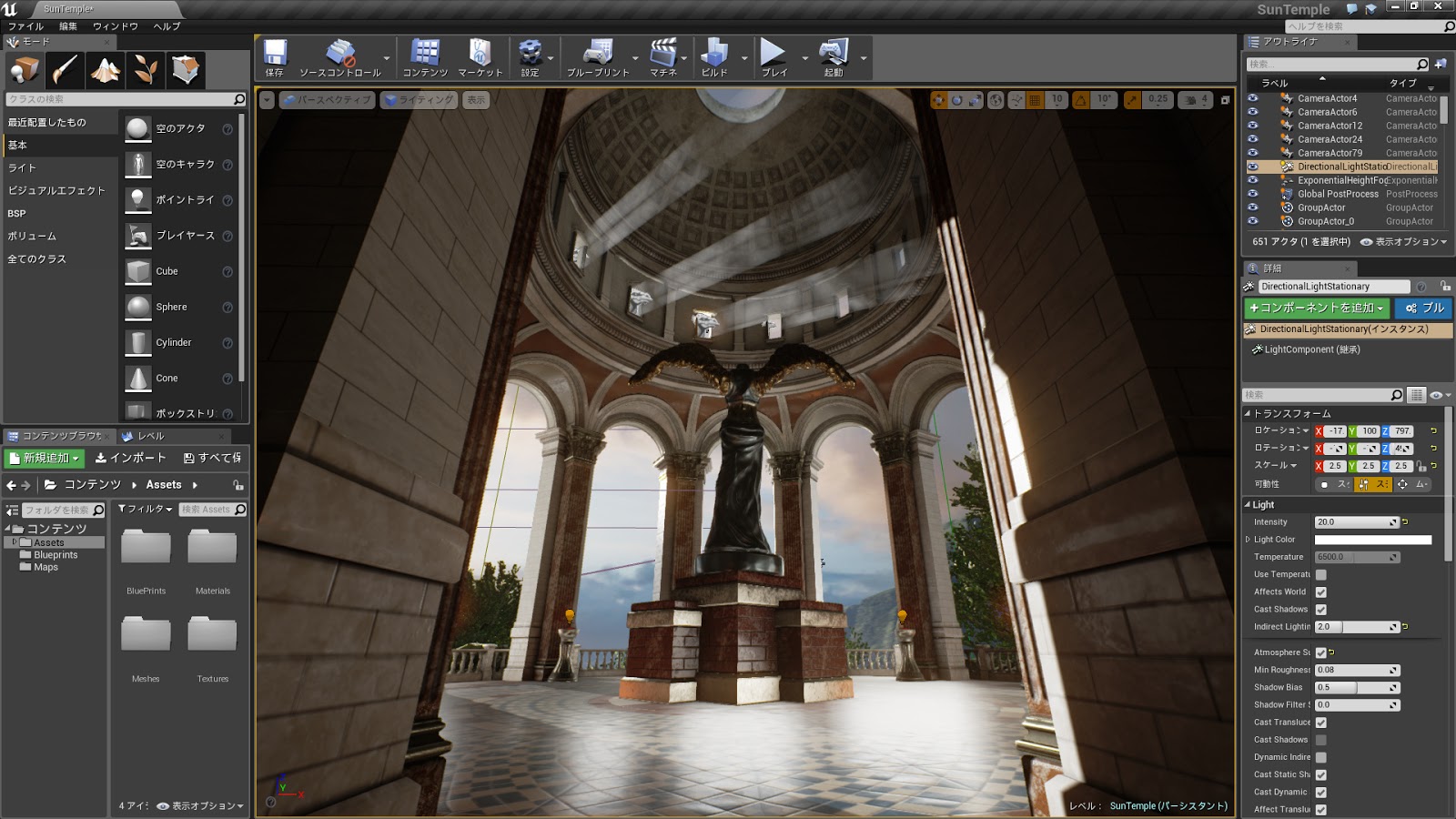This screenshot has height=819, width=1456.
Task: Open the マチネ matinee icon
Action: pyautogui.click(x=663, y=58)
